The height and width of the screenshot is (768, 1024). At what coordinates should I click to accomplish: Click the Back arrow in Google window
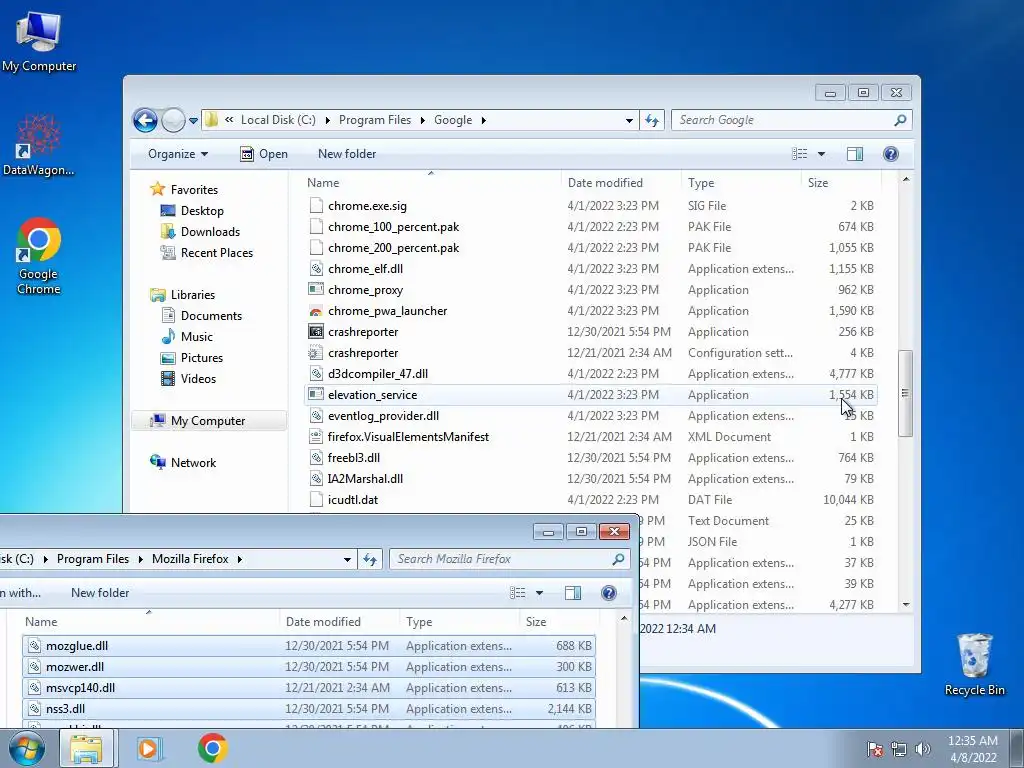[146, 120]
